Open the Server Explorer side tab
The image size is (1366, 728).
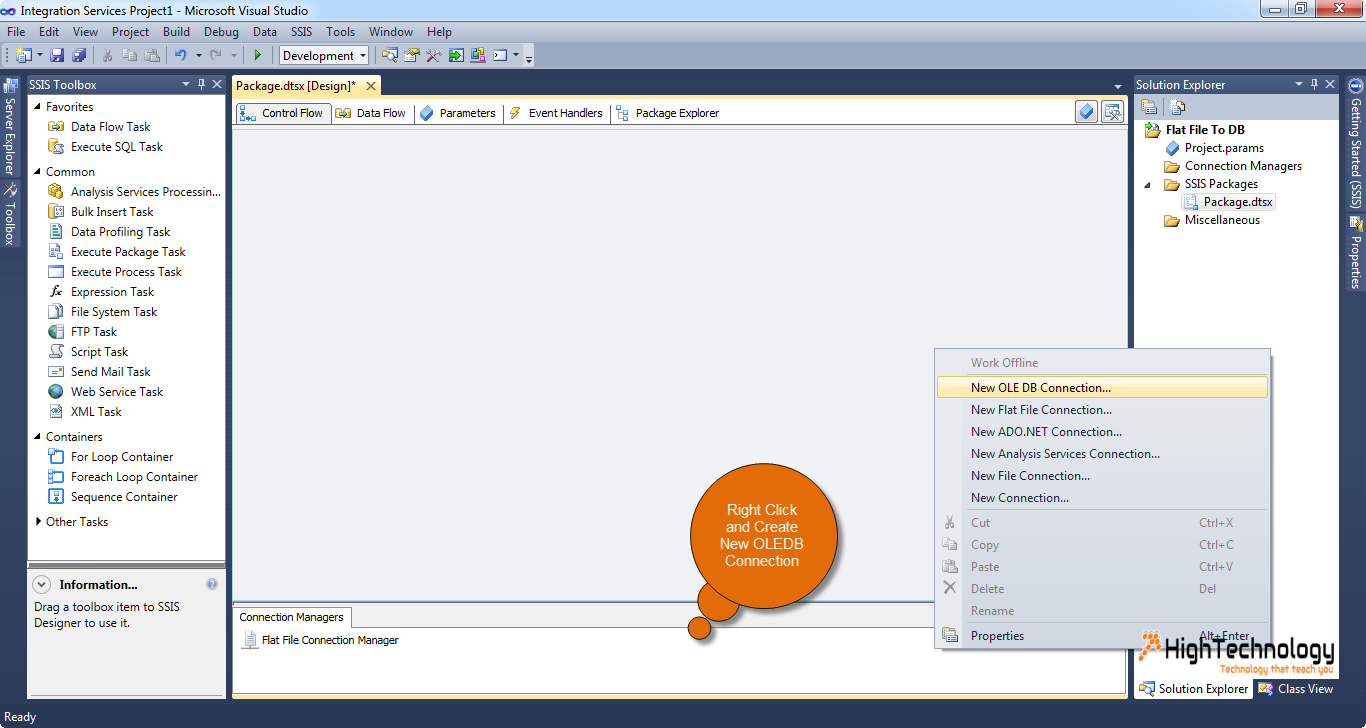tap(10, 127)
